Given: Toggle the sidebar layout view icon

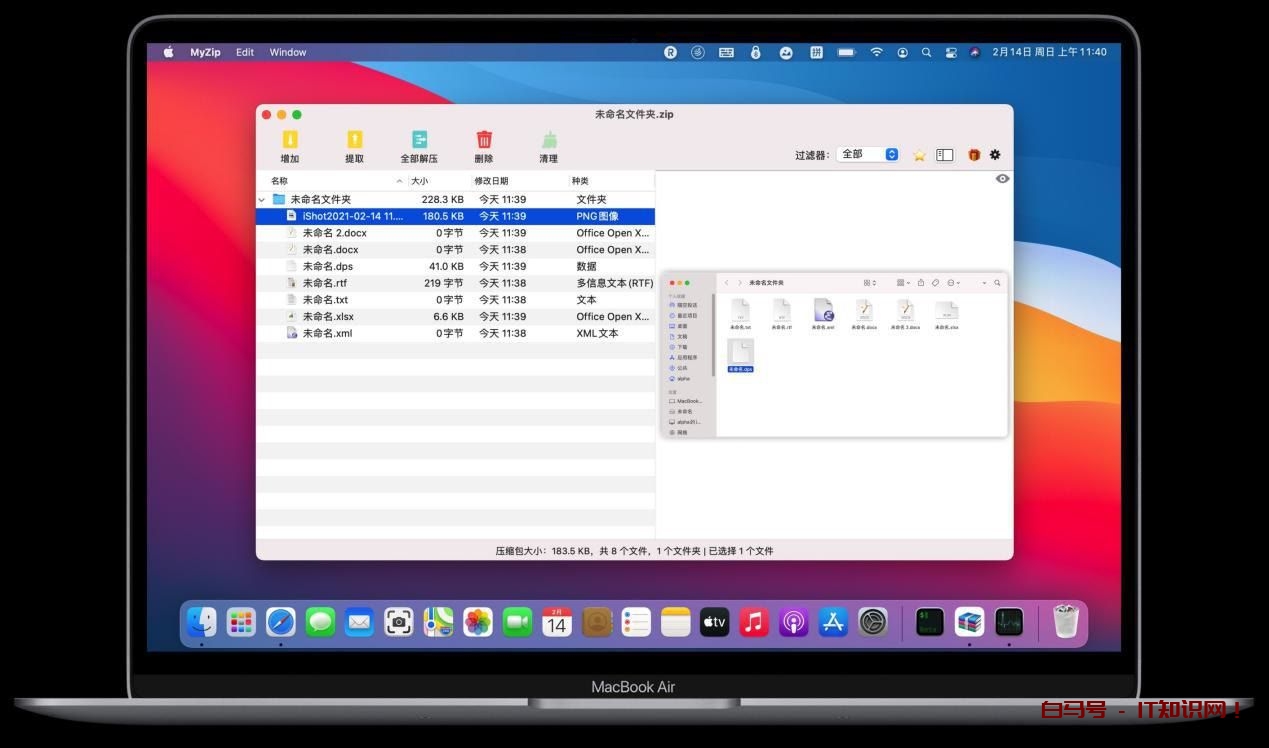Looking at the screenshot, I should [944, 155].
